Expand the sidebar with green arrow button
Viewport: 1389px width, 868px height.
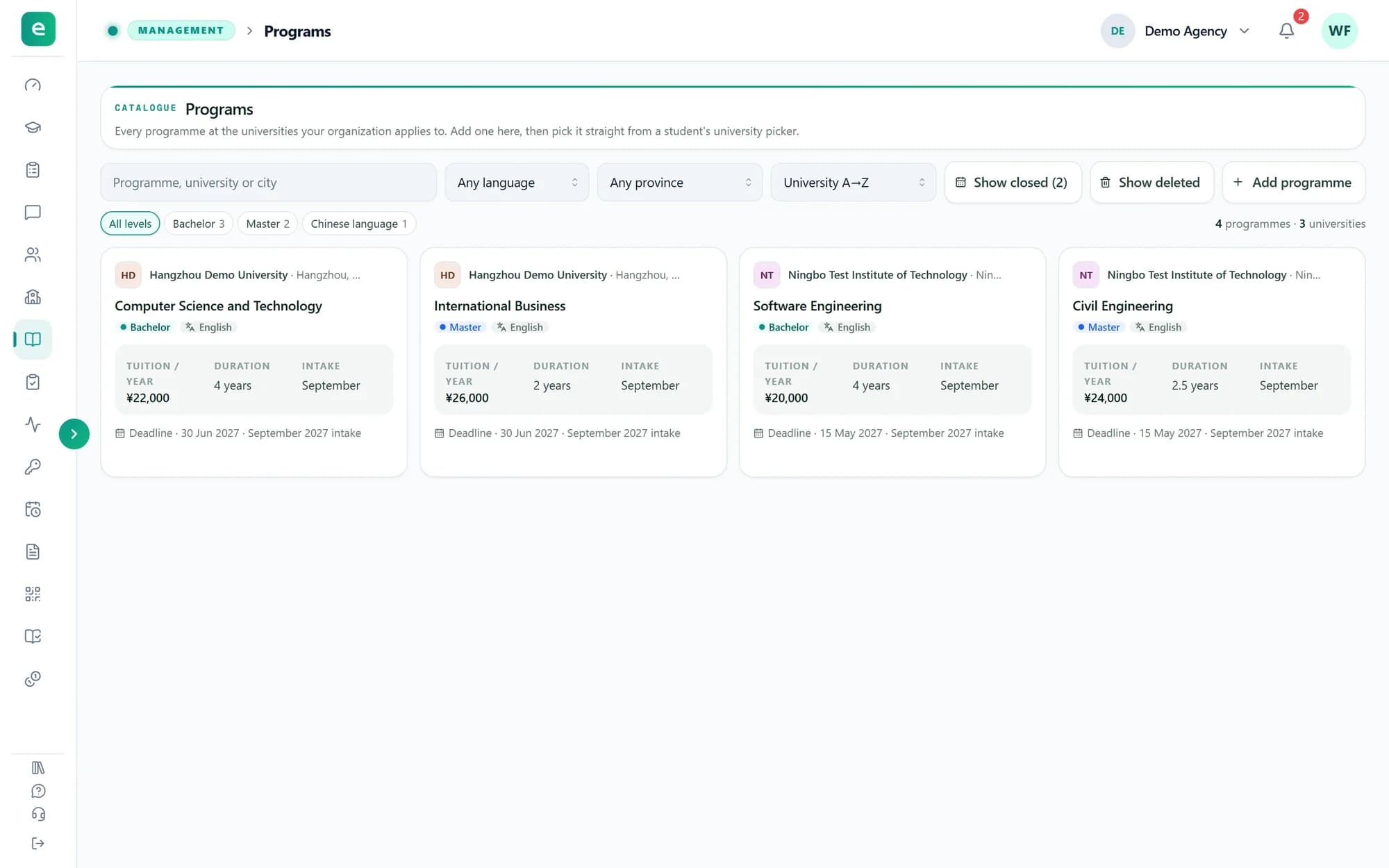click(x=74, y=434)
